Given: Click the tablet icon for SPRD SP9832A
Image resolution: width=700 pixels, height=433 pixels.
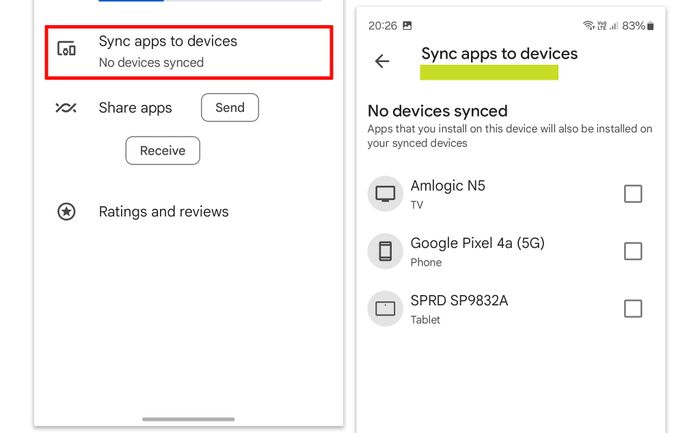Looking at the screenshot, I should (385, 308).
